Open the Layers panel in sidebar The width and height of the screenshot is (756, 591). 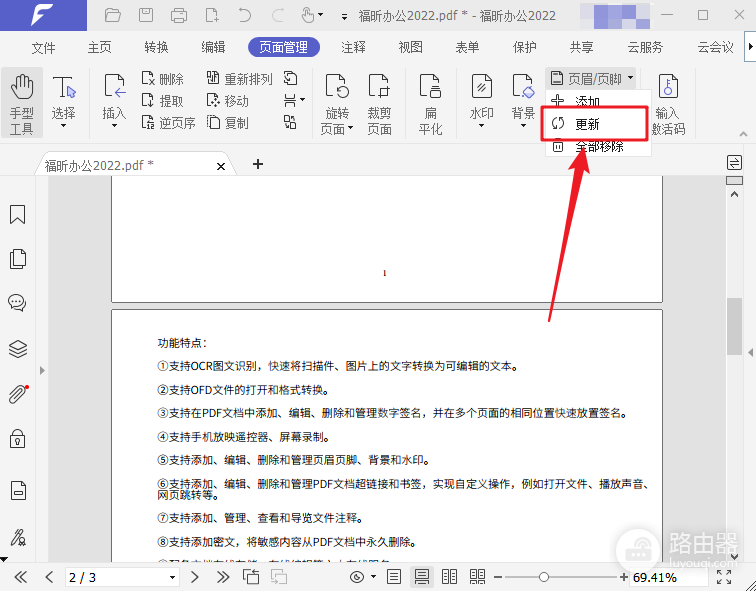[18, 349]
